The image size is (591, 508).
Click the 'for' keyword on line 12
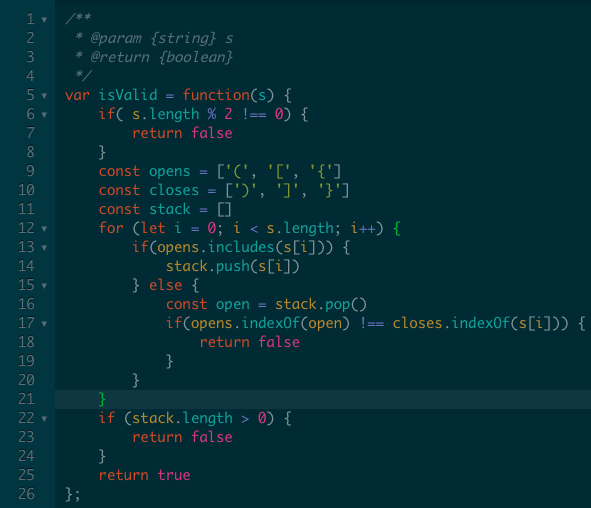(111, 228)
